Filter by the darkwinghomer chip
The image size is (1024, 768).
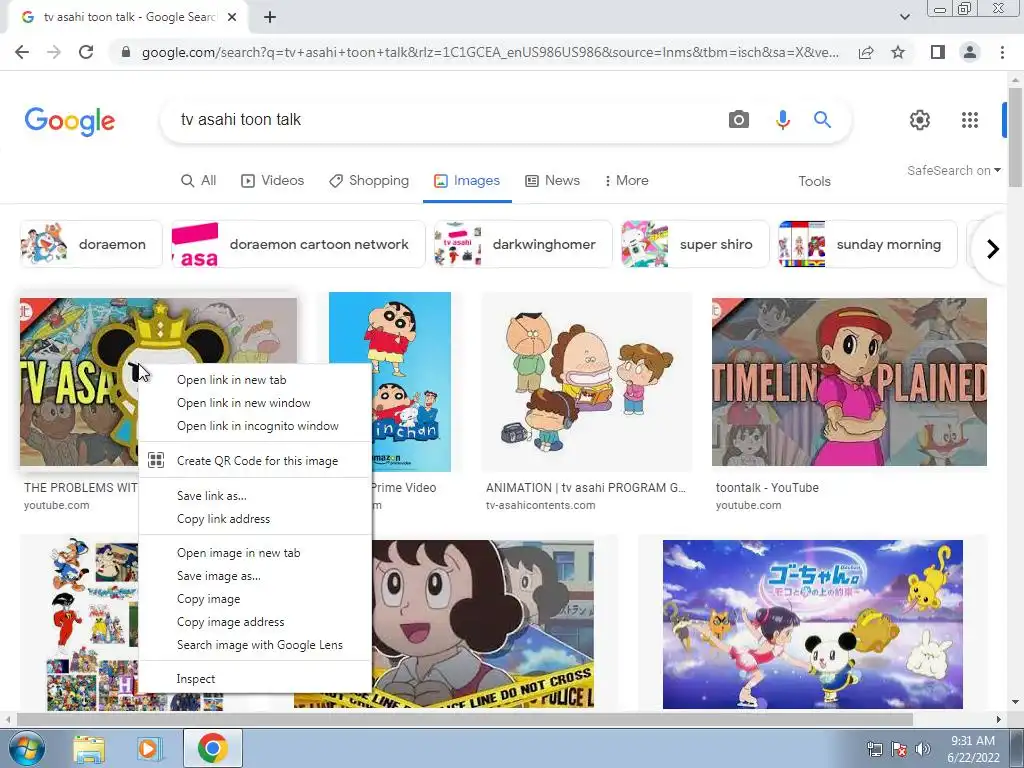(x=523, y=244)
